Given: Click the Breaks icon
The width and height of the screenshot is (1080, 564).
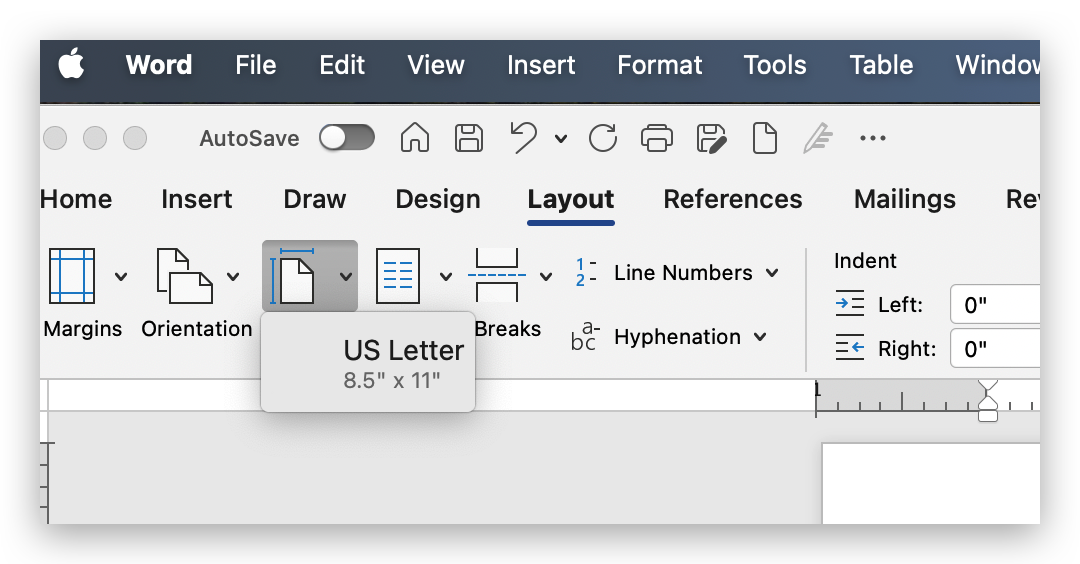Looking at the screenshot, I should (x=497, y=275).
